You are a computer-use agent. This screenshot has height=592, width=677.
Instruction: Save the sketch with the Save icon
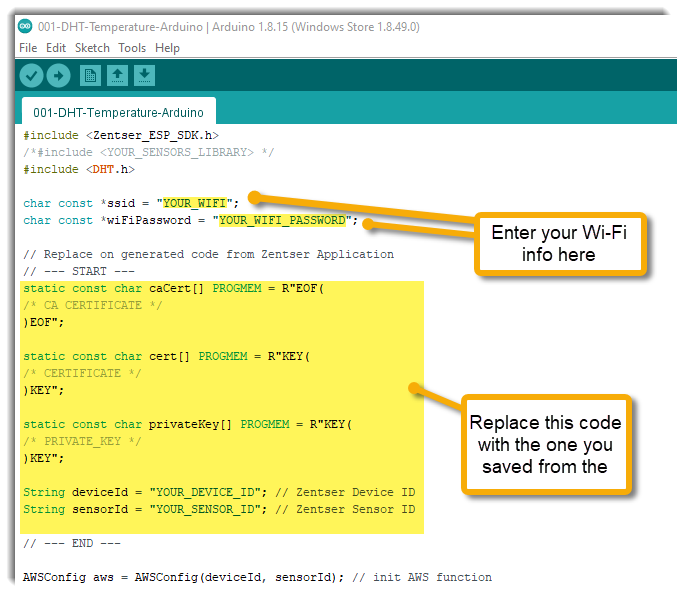tap(144, 76)
